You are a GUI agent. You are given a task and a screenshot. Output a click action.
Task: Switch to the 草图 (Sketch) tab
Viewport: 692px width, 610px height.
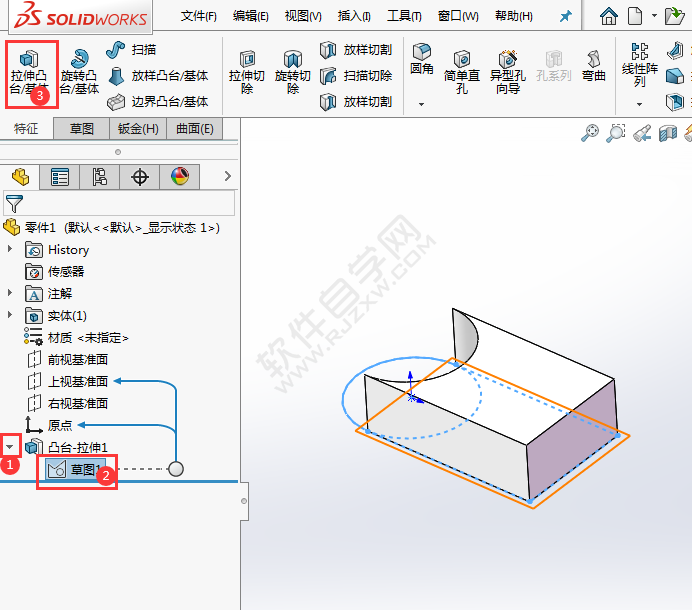tap(82, 129)
